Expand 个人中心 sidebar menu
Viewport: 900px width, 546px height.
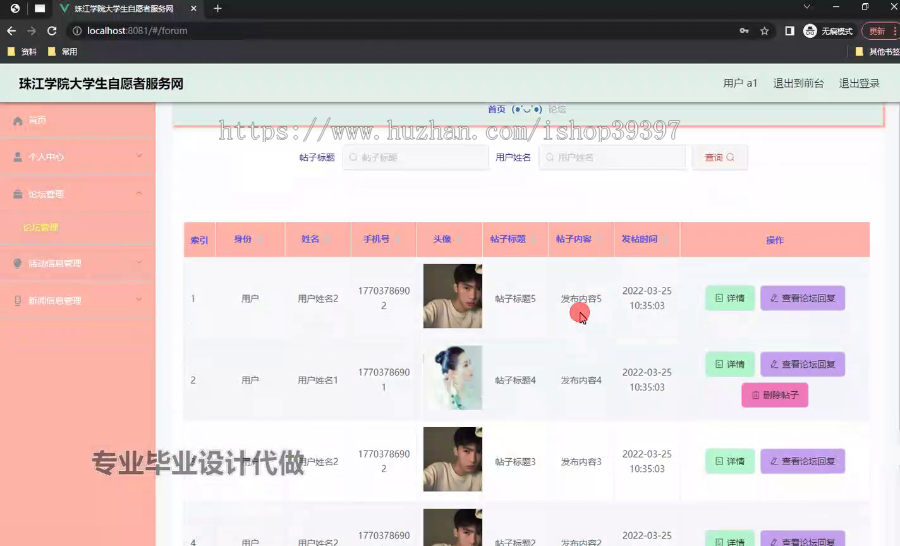pyautogui.click(x=77, y=157)
